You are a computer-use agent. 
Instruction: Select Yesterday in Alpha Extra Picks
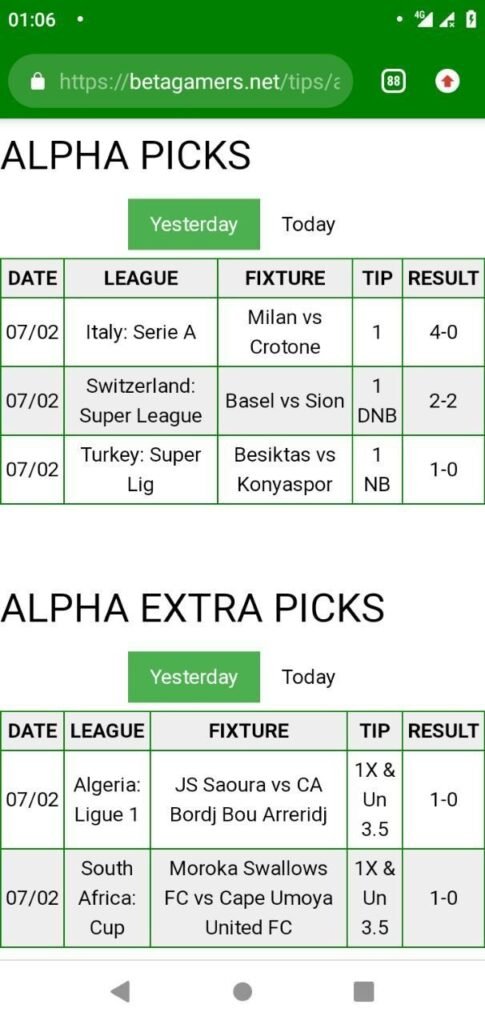tap(194, 677)
